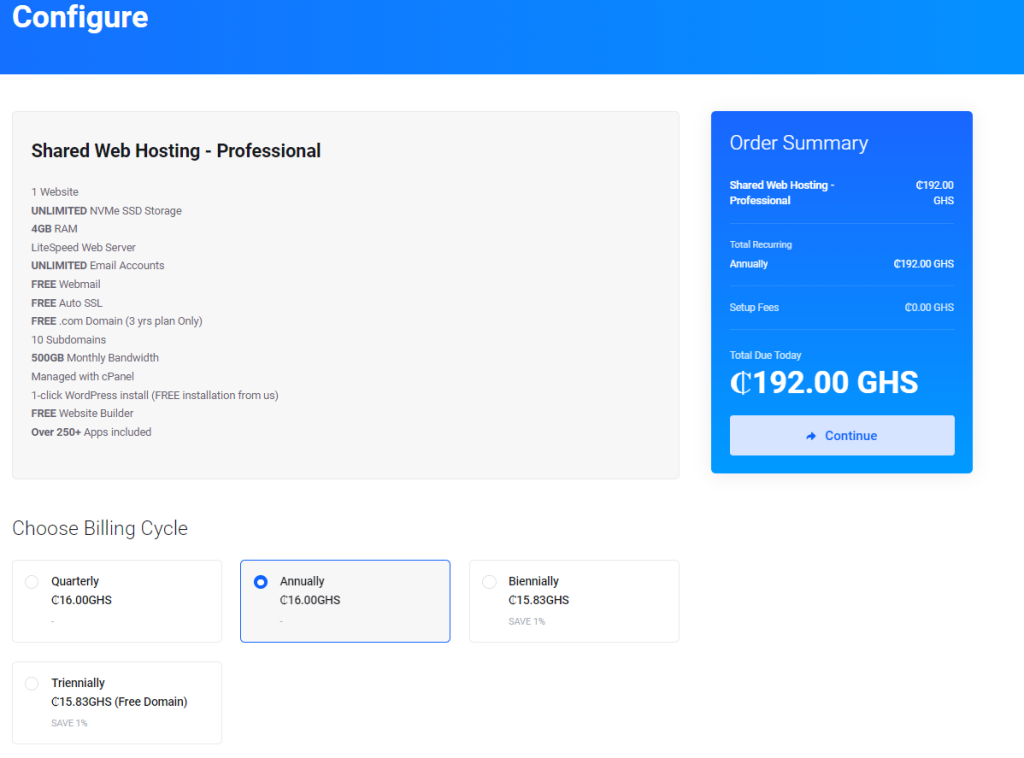Screen dimensions: 1024x758
Task: Click the 1-click WordPress install line
Action: pyautogui.click(x=155, y=395)
